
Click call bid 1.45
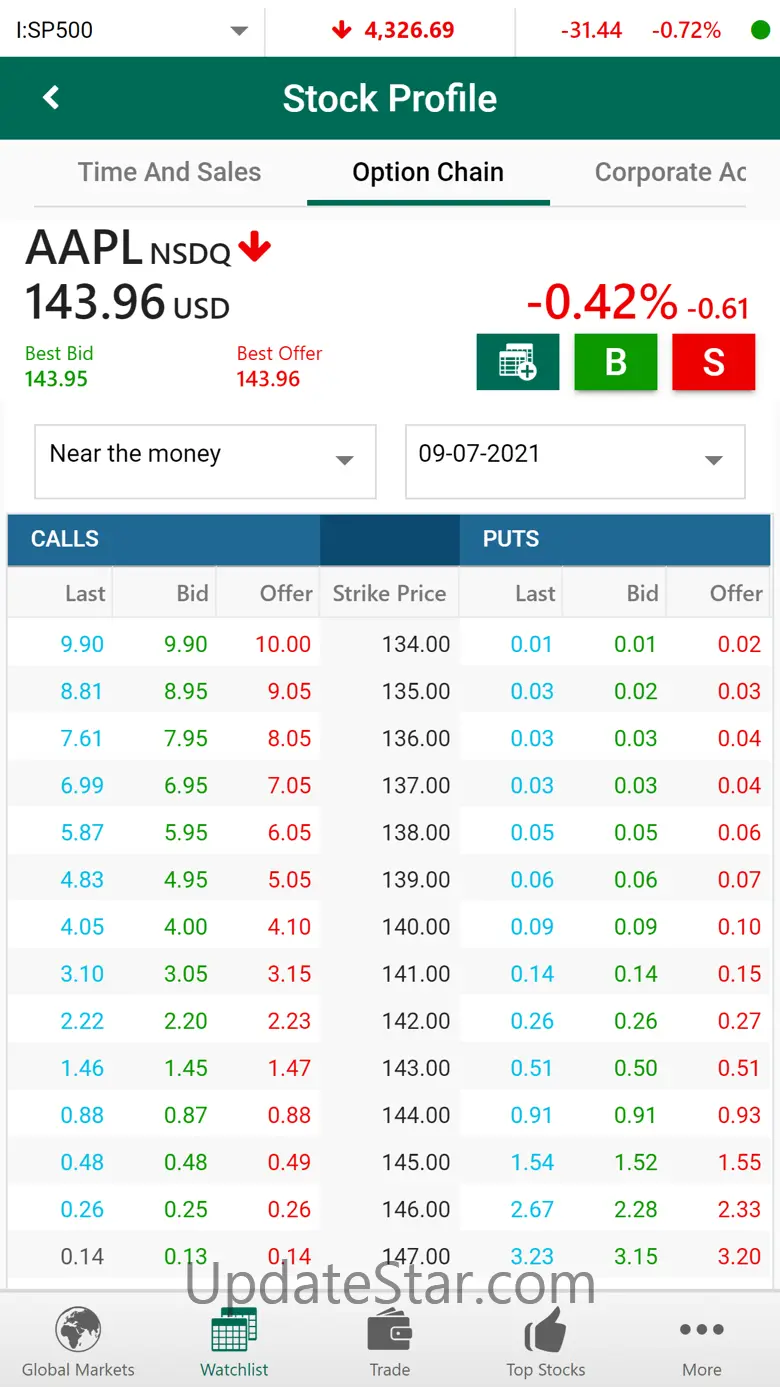click(186, 1067)
